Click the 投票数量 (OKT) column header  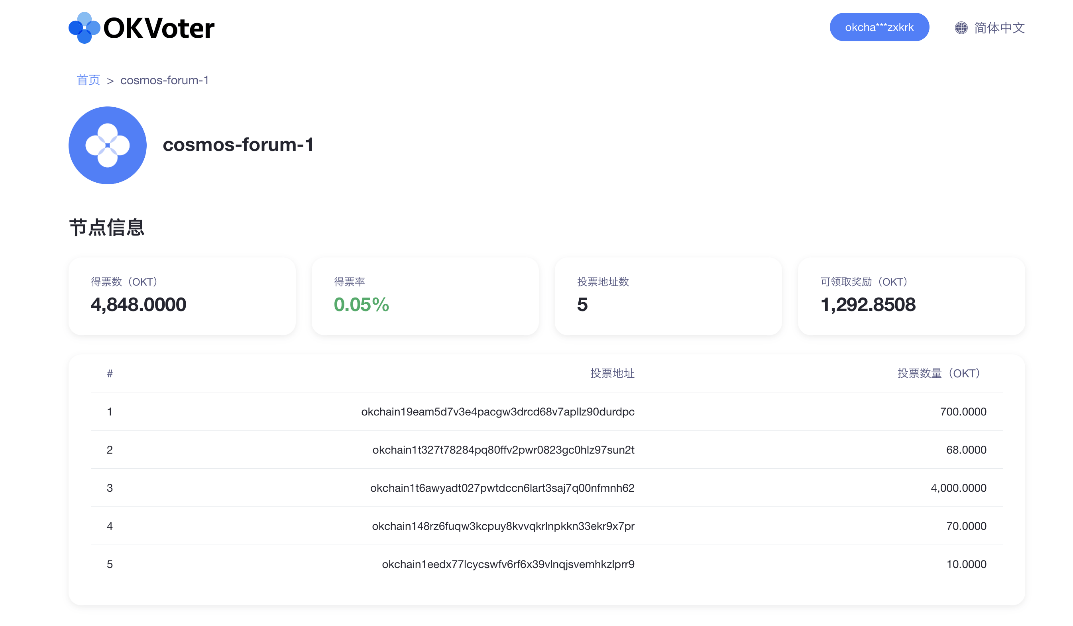pyautogui.click(x=939, y=374)
